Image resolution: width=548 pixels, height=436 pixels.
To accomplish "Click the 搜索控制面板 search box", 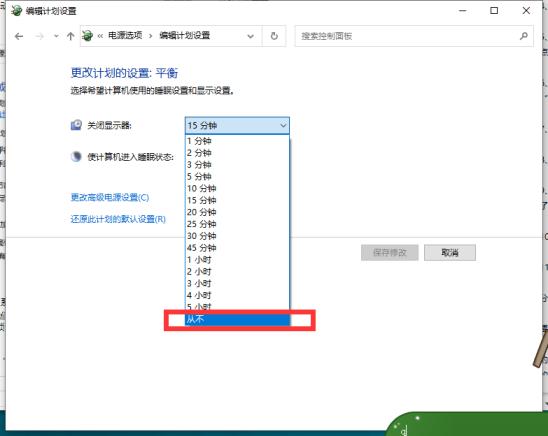I will click(x=414, y=36).
